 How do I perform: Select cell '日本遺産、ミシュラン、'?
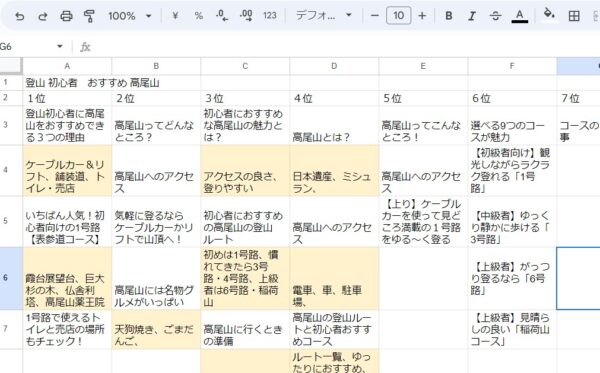(x=334, y=170)
